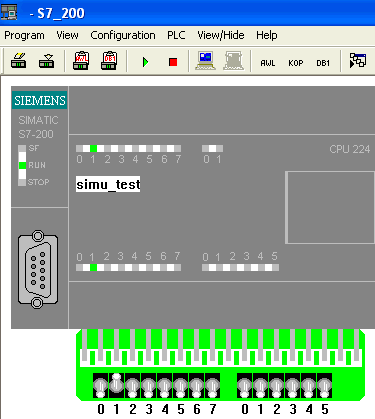The height and width of the screenshot is (419, 375).
Task: Click the Load Program icon with down arrow
Action: (x=47, y=61)
